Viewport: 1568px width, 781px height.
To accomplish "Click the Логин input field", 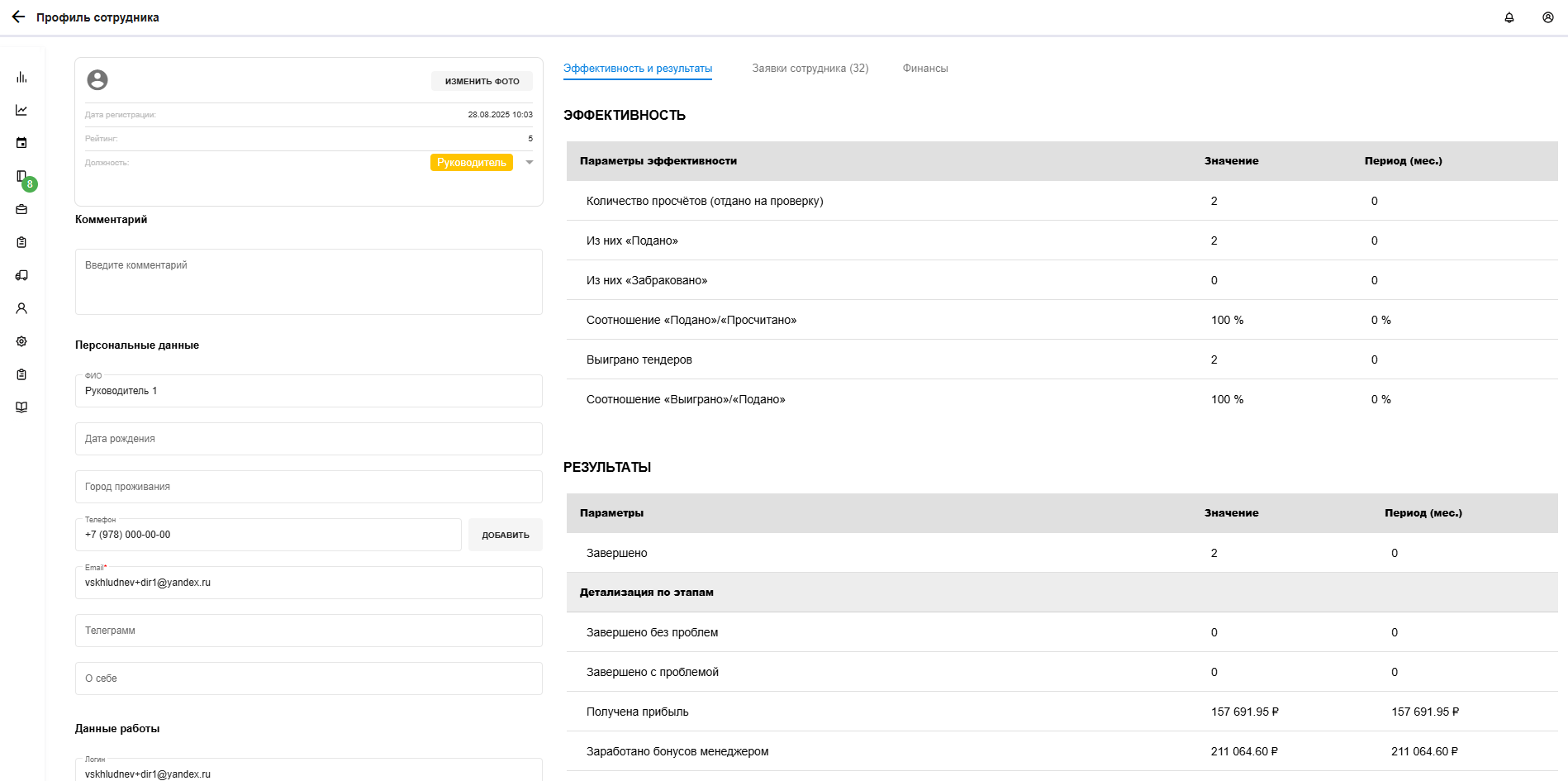I will (309, 770).
